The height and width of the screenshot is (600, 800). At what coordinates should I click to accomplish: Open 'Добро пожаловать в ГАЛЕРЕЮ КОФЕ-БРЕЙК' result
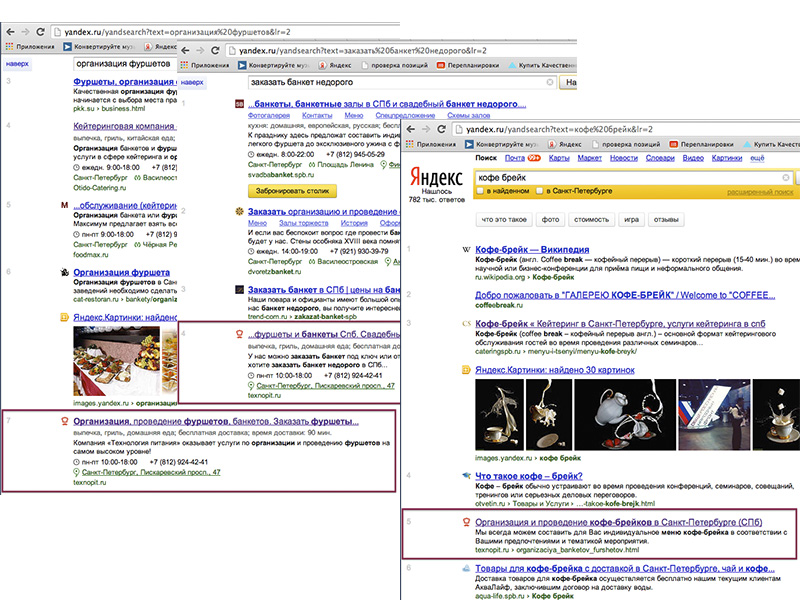625,295
